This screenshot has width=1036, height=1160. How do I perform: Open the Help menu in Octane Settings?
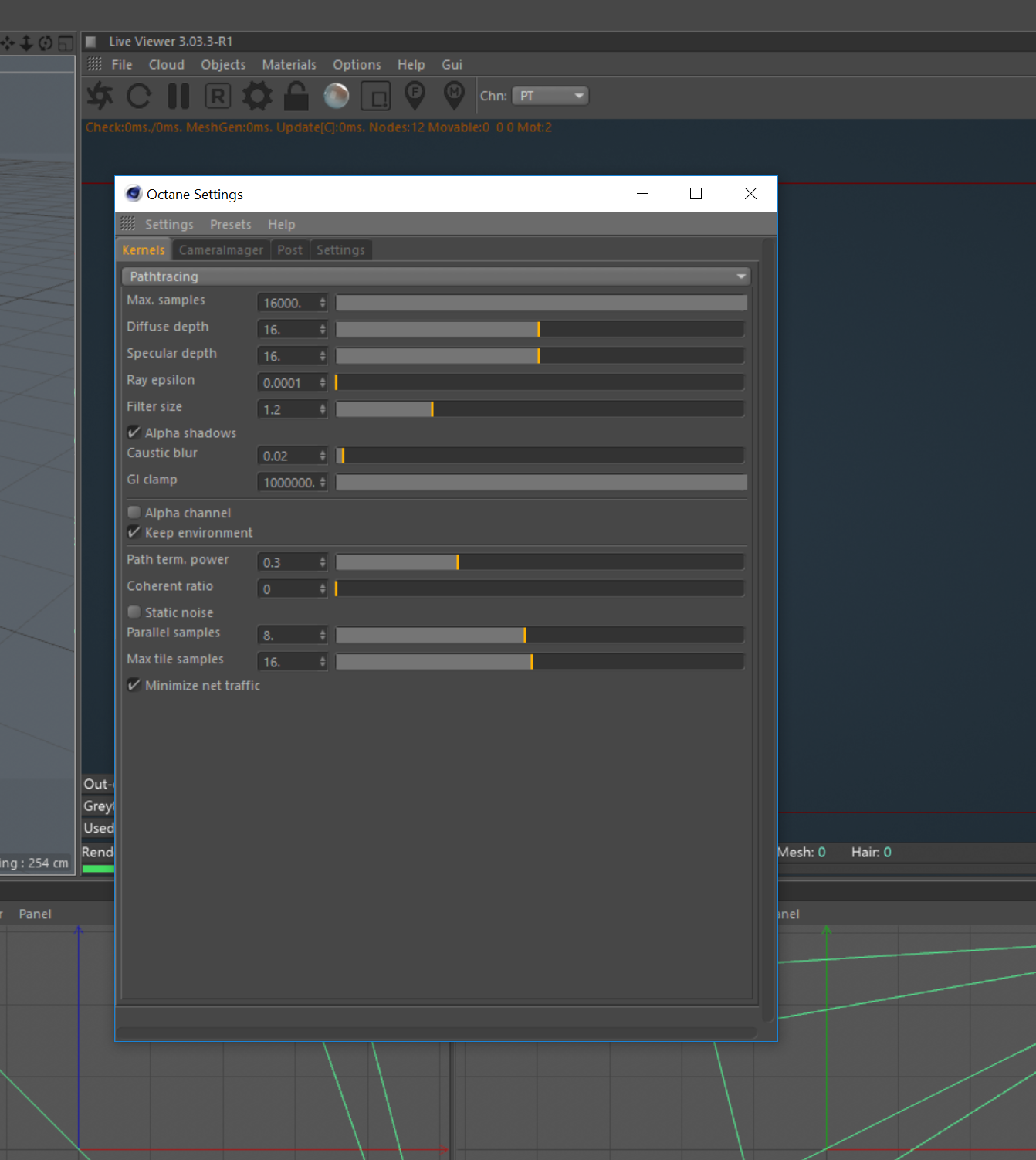click(282, 225)
